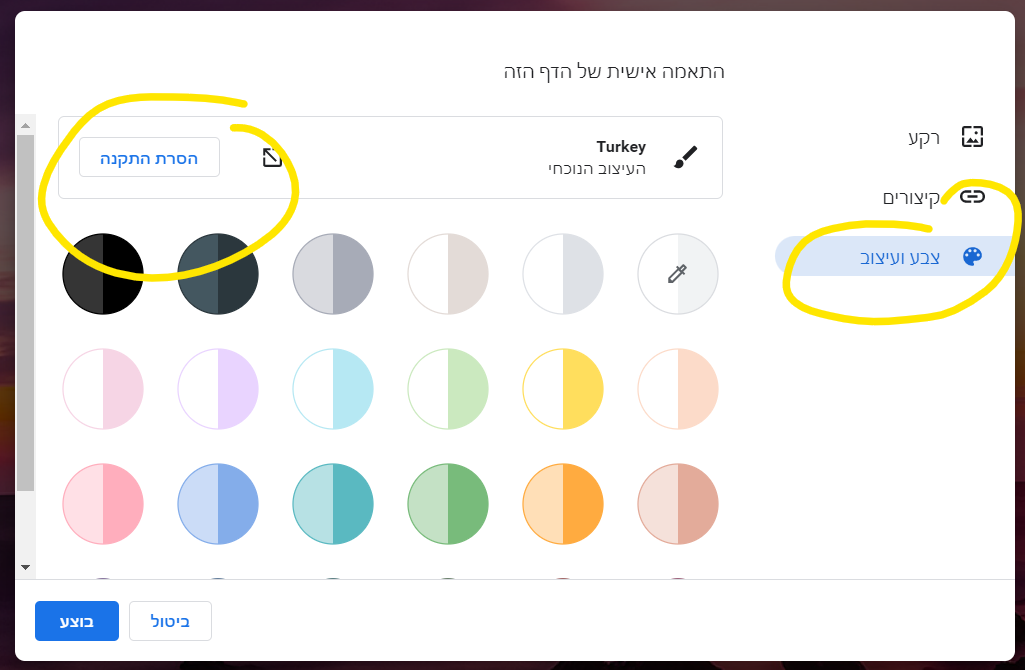
Task: Switch to the קיצורים (Shortcuts) tab
Action: coord(911,197)
